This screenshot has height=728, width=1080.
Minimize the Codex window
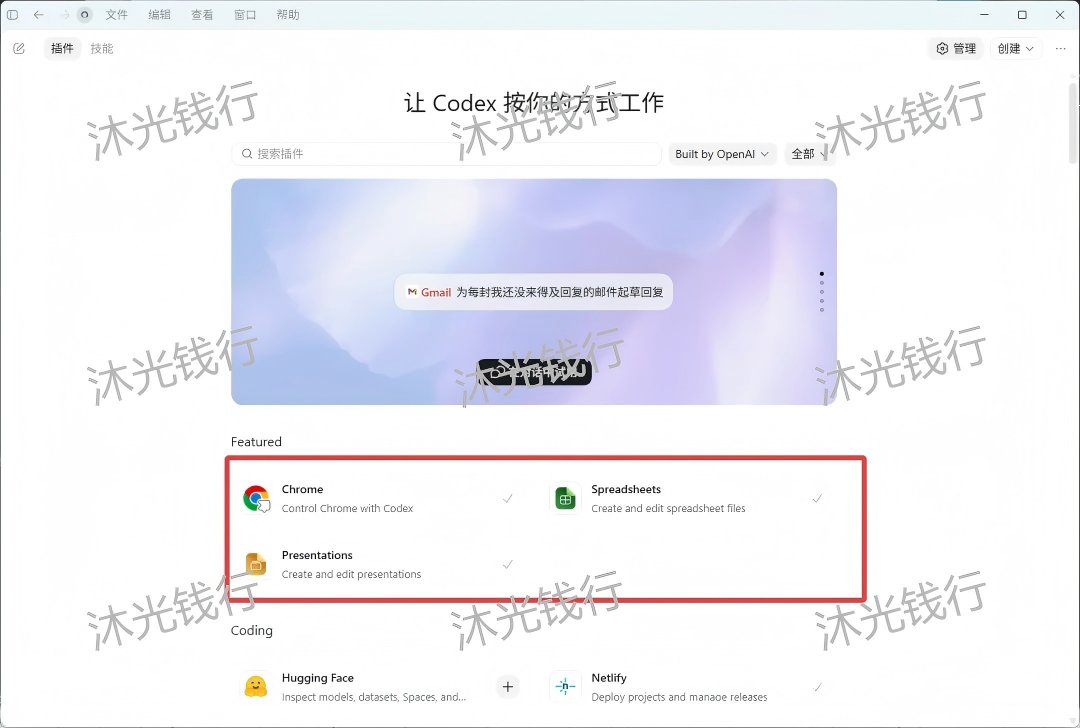coord(985,14)
